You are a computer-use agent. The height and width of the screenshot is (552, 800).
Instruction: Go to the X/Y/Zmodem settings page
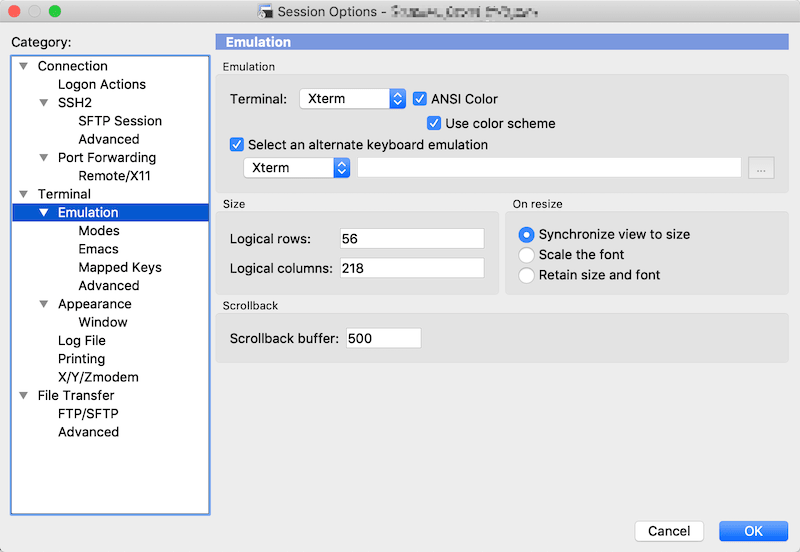(98, 377)
